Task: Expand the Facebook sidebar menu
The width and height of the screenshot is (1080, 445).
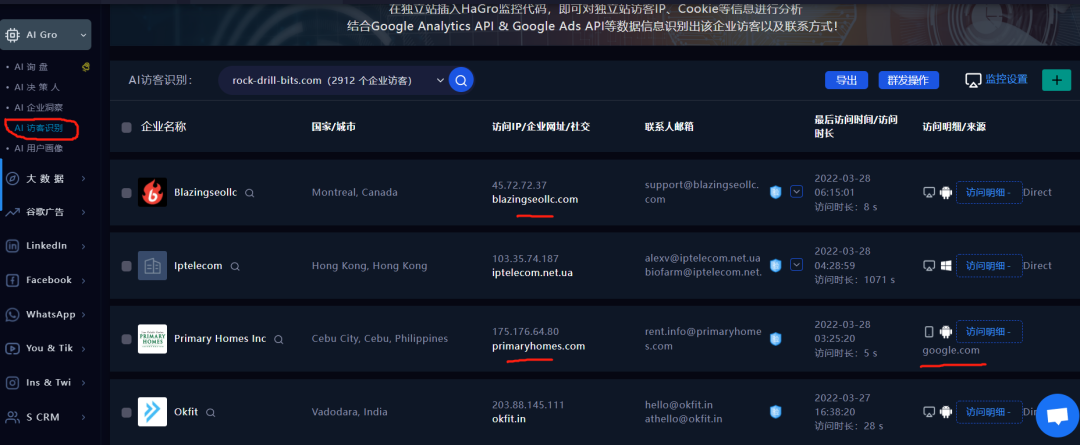Action: pos(83,281)
